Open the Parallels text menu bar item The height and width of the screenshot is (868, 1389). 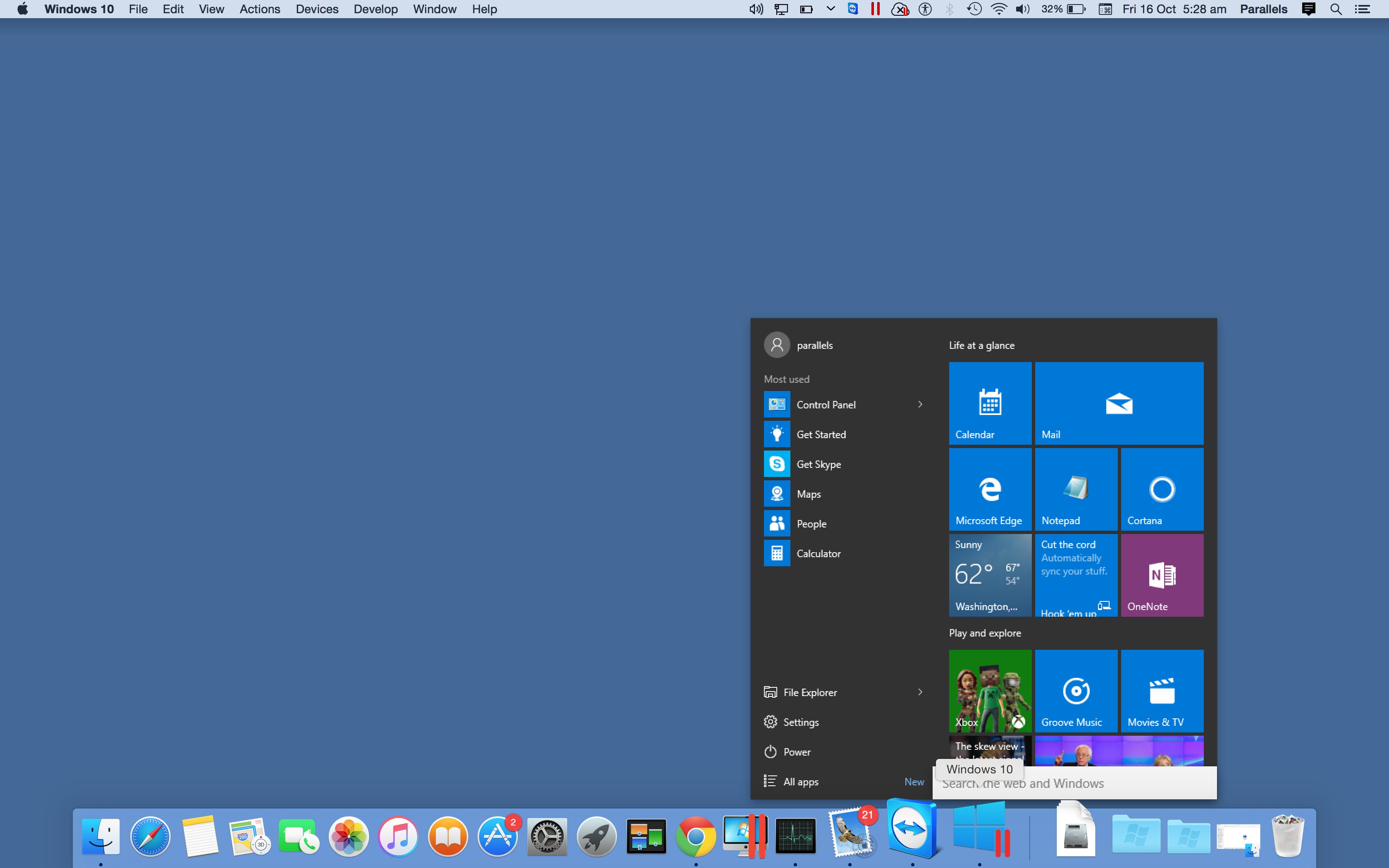[x=1263, y=9]
